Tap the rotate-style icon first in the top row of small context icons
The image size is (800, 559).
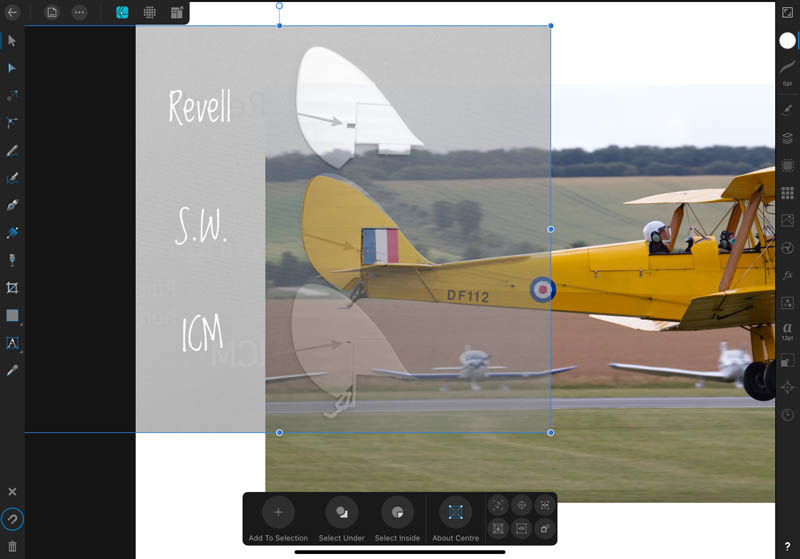click(x=498, y=505)
